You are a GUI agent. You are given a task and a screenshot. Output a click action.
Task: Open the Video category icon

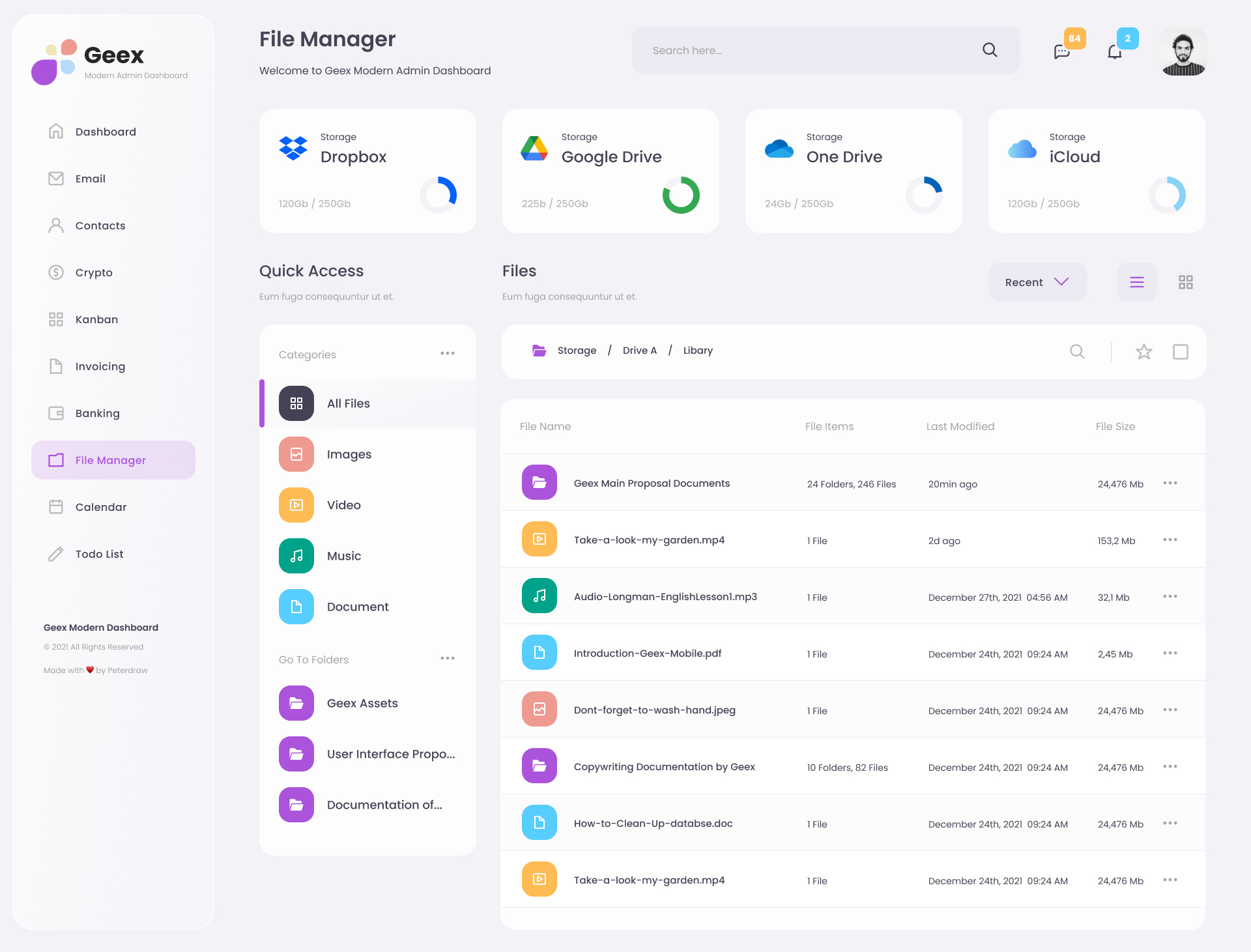click(296, 504)
